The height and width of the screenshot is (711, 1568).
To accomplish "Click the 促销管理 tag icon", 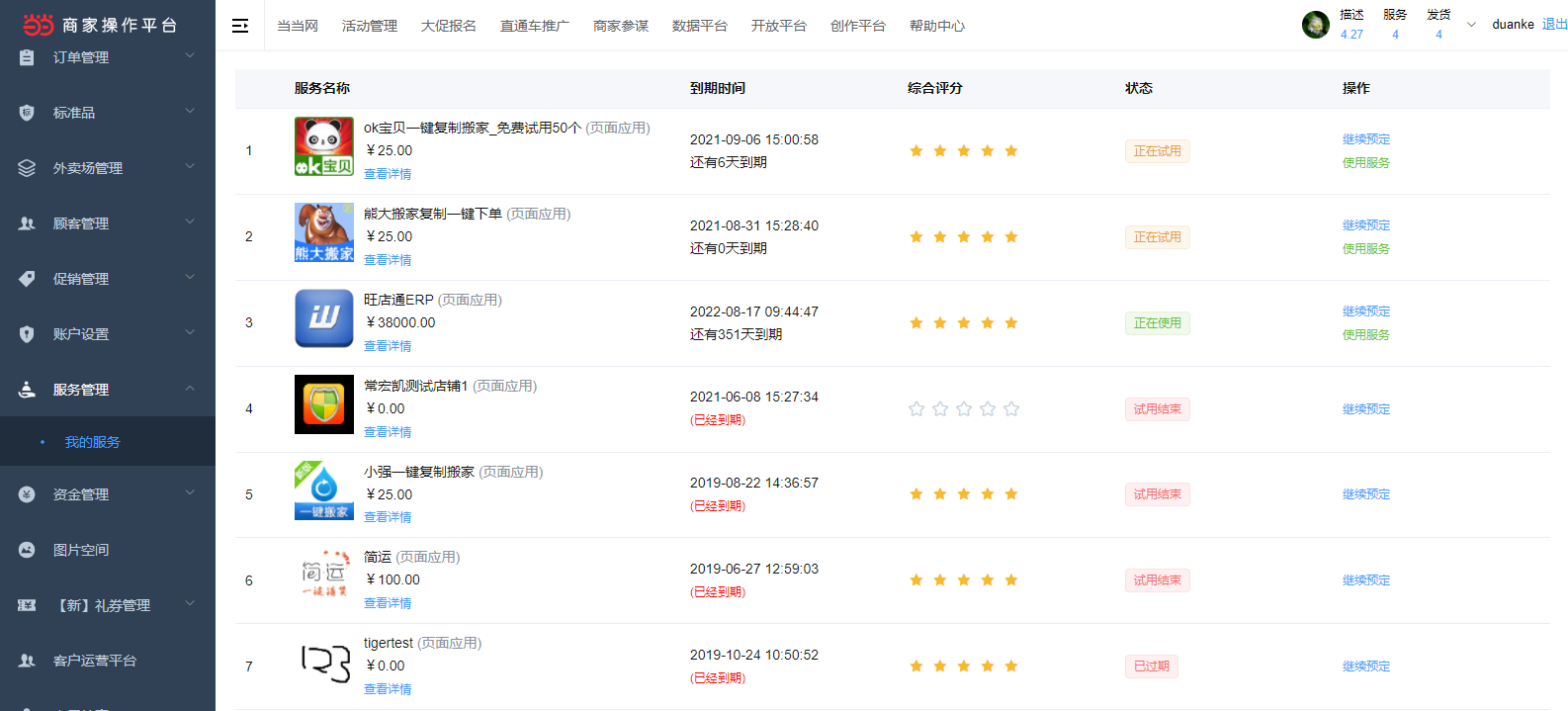I will pos(27,279).
